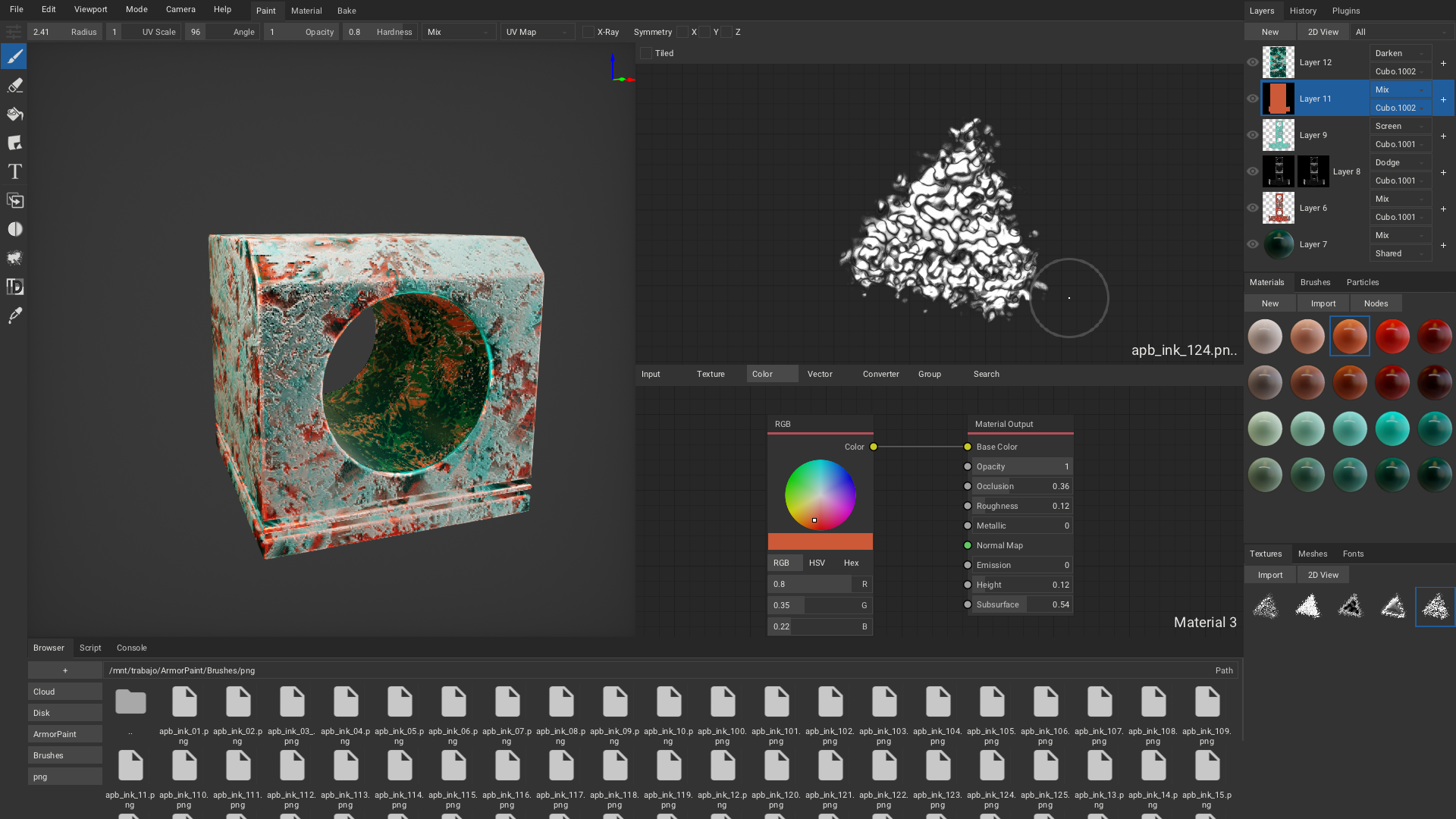Open Layer 11's Cubo.1002 object dropdown
The height and width of the screenshot is (819, 1456).
click(x=1400, y=108)
